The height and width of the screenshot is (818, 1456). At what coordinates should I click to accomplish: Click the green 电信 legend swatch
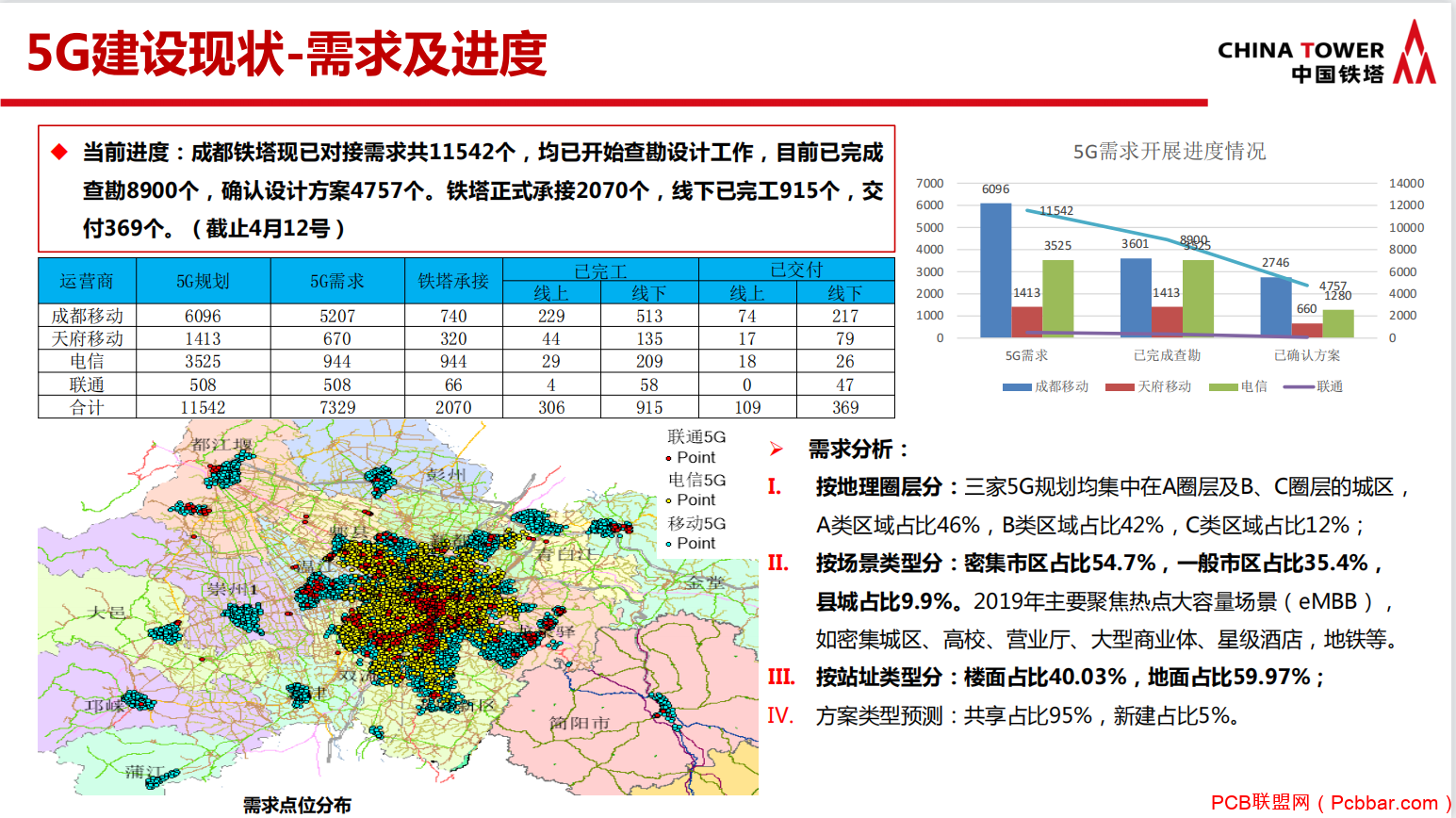[1222, 387]
